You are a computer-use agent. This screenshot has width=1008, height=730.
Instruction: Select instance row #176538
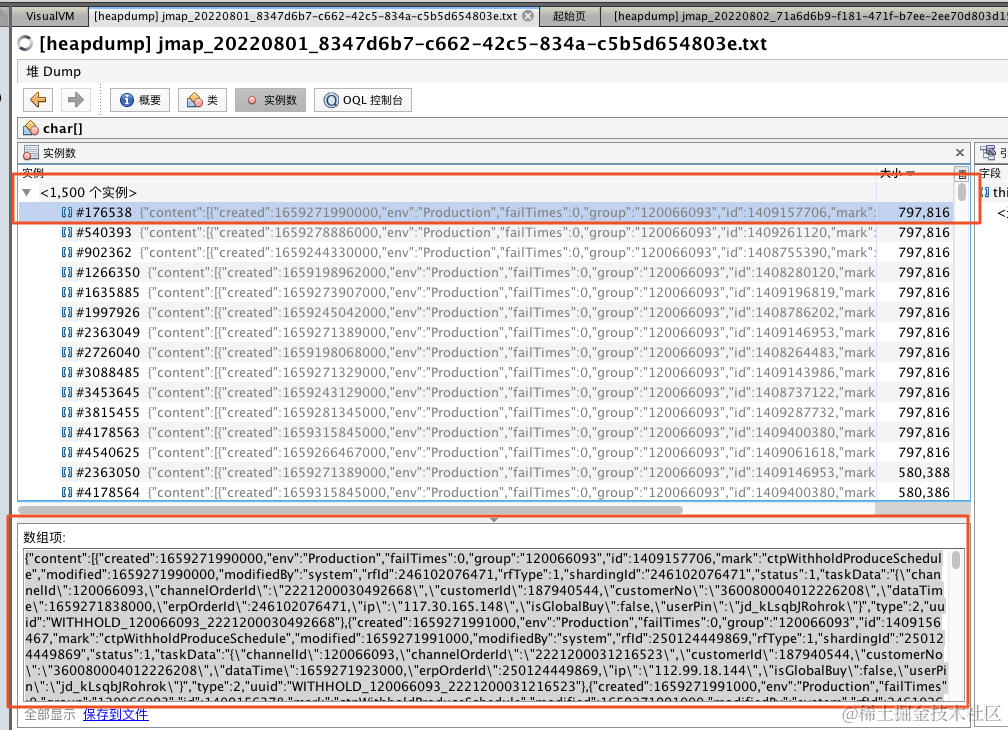(x=485, y=212)
